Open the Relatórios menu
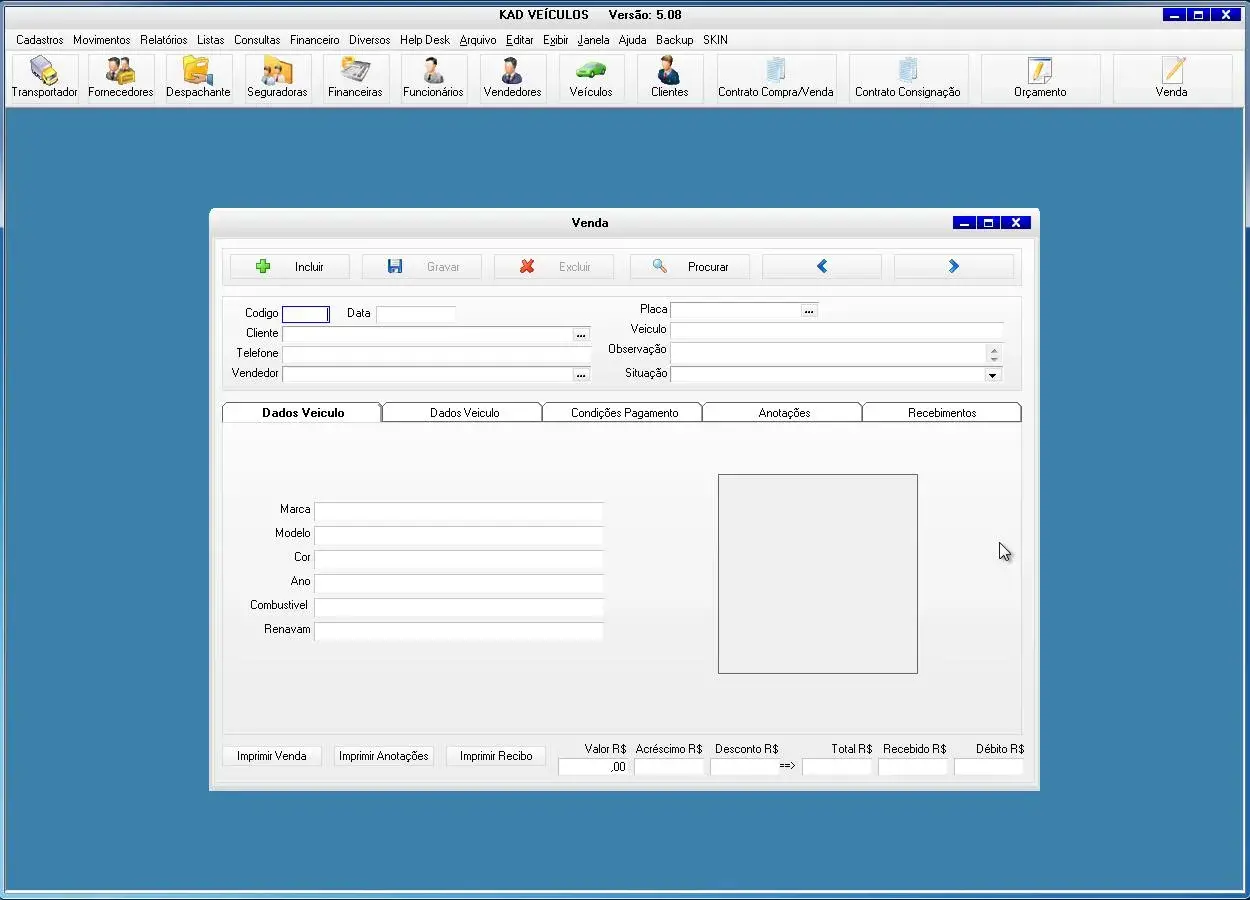1250x900 pixels. click(x=163, y=40)
